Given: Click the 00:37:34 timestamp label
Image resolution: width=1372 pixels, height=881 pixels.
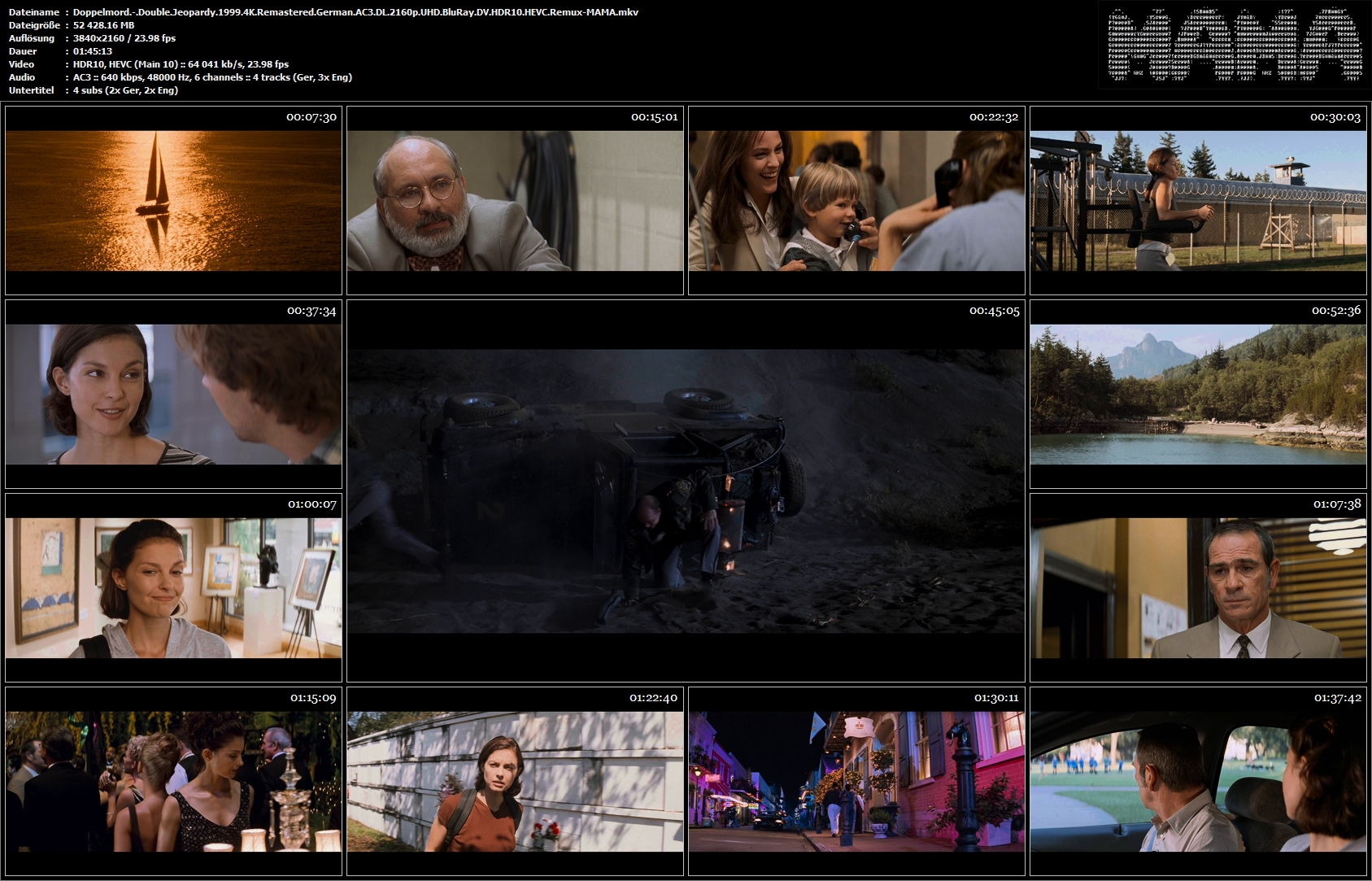Looking at the screenshot, I should 311,311.
